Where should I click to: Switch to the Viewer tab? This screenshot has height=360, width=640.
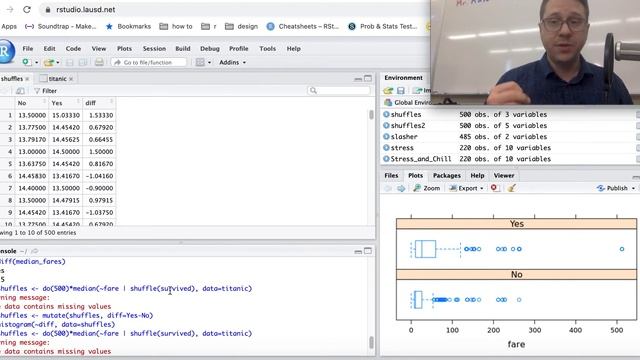(504, 176)
